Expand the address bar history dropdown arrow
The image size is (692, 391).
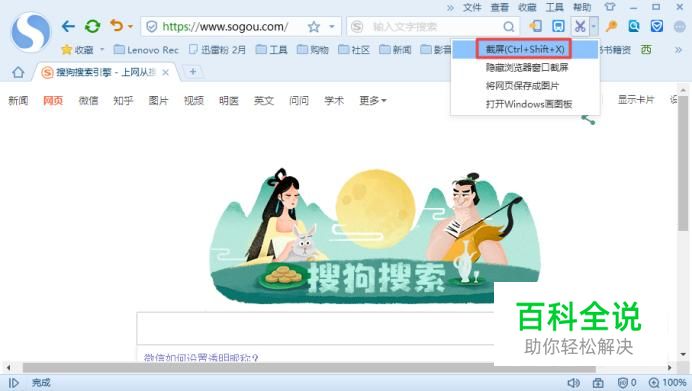click(x=332, y=27)
